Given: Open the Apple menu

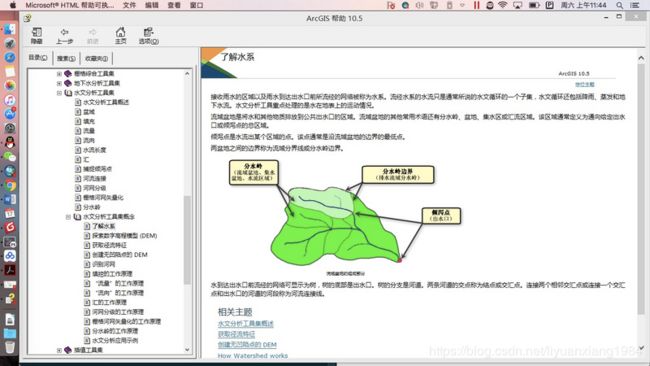Looking at the screenshot, I should [x=12, y=5].
